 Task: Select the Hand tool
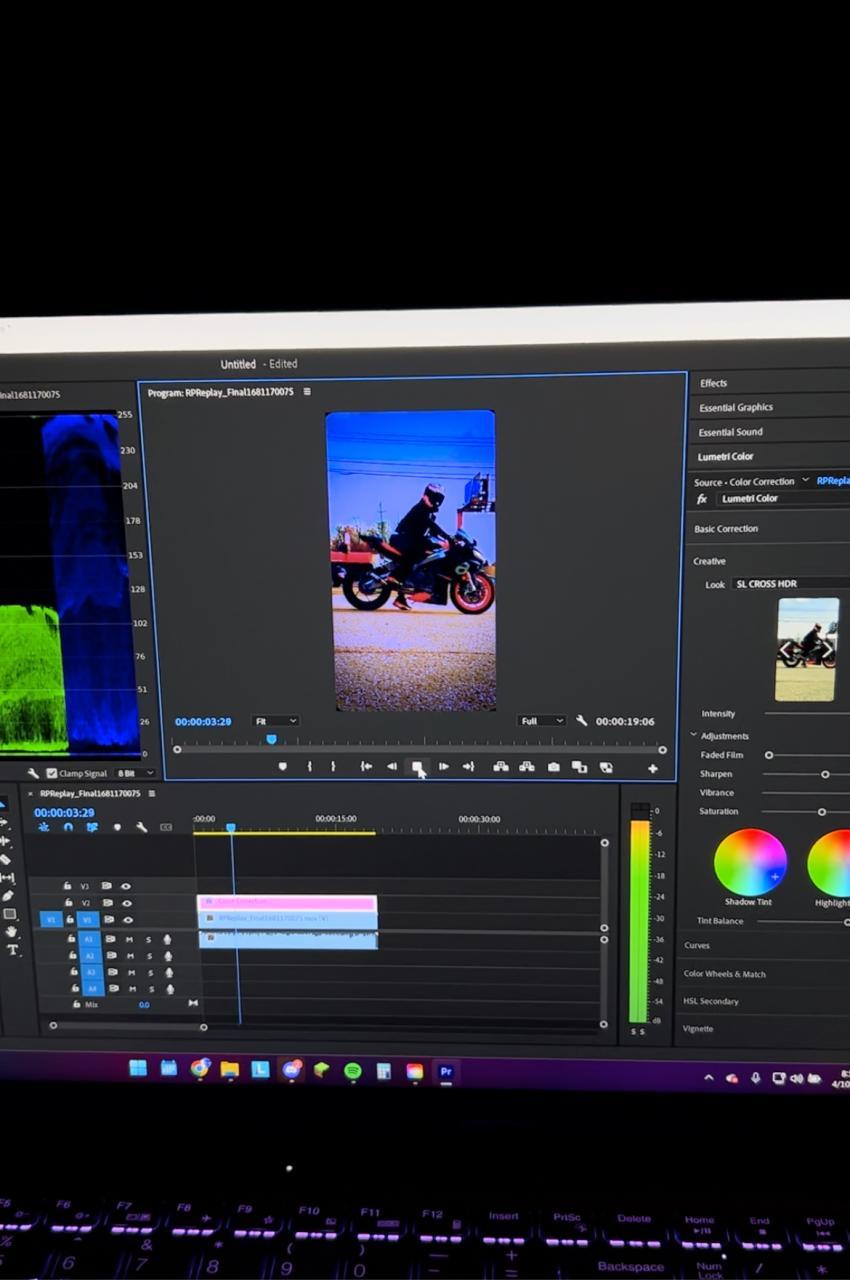pos(12,932)
